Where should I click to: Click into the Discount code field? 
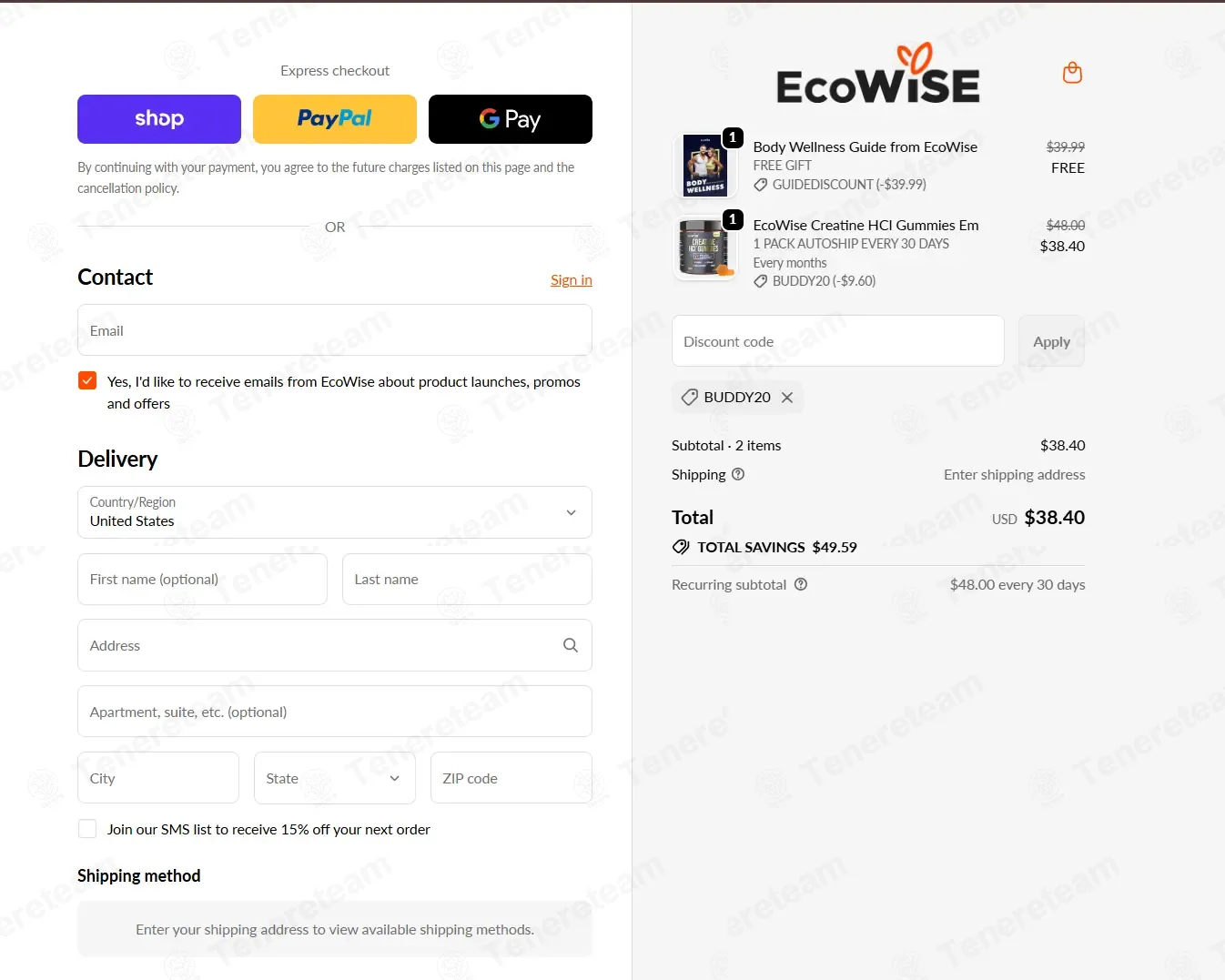(838, 341)
